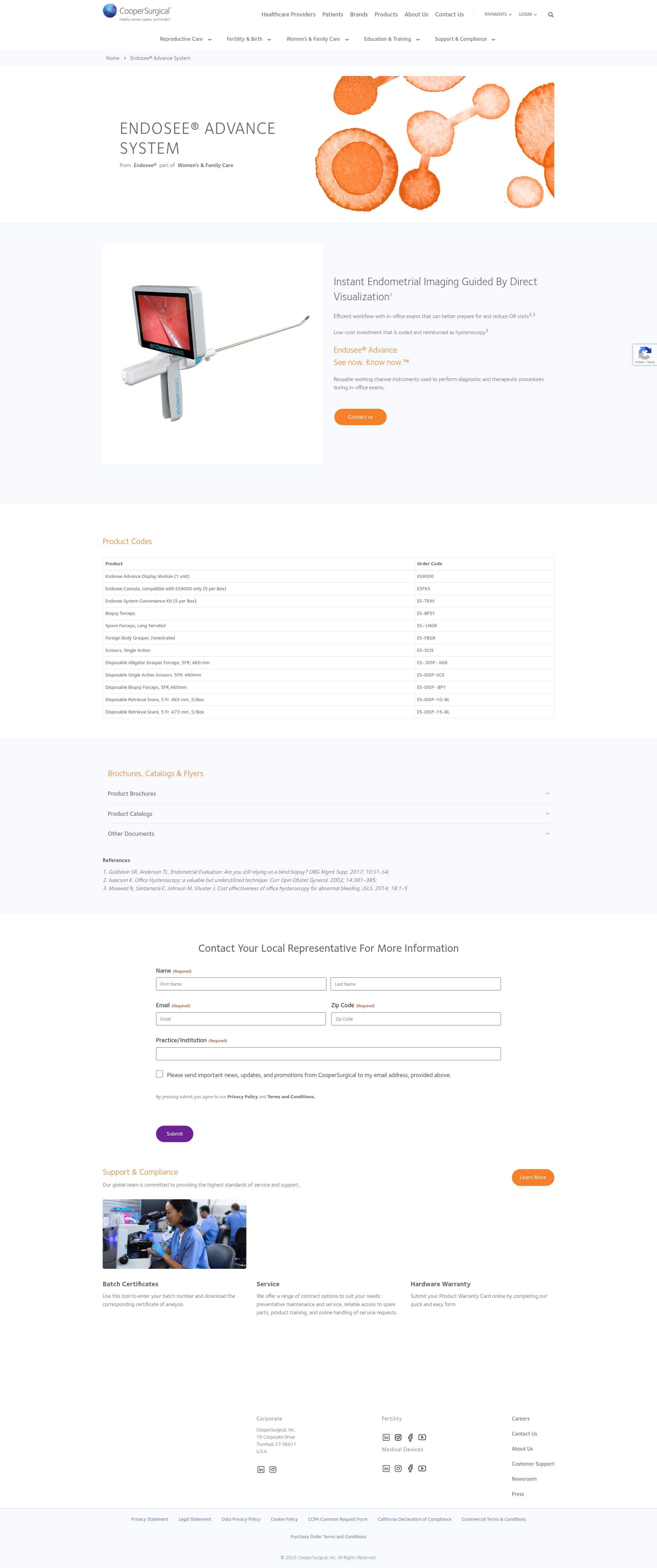Expand Product Brochures section
The height and width of the screenshot is (1568, 657).
click(x=328, y=794)
